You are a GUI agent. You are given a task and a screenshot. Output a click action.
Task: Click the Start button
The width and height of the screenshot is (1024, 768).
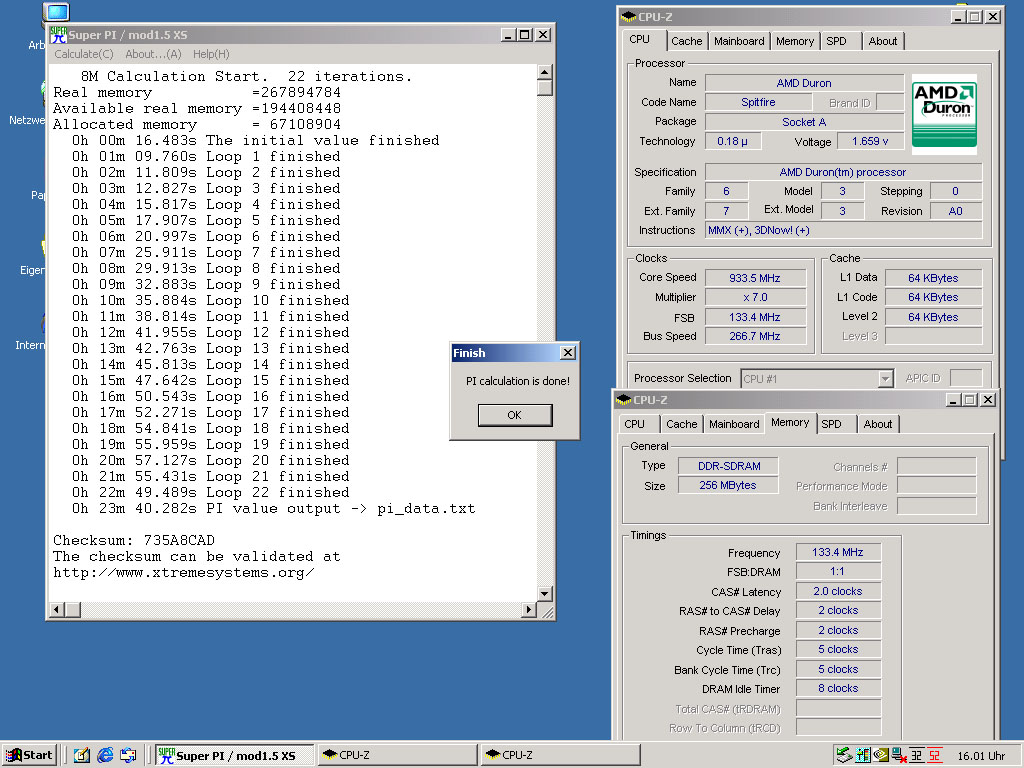click(29, 755)
